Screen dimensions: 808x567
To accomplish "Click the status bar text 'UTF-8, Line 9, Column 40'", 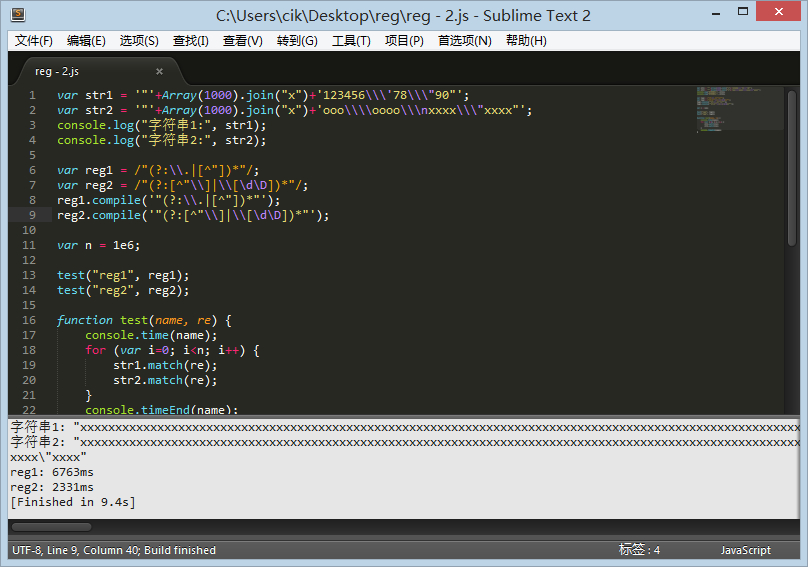I will coord(76,550).
